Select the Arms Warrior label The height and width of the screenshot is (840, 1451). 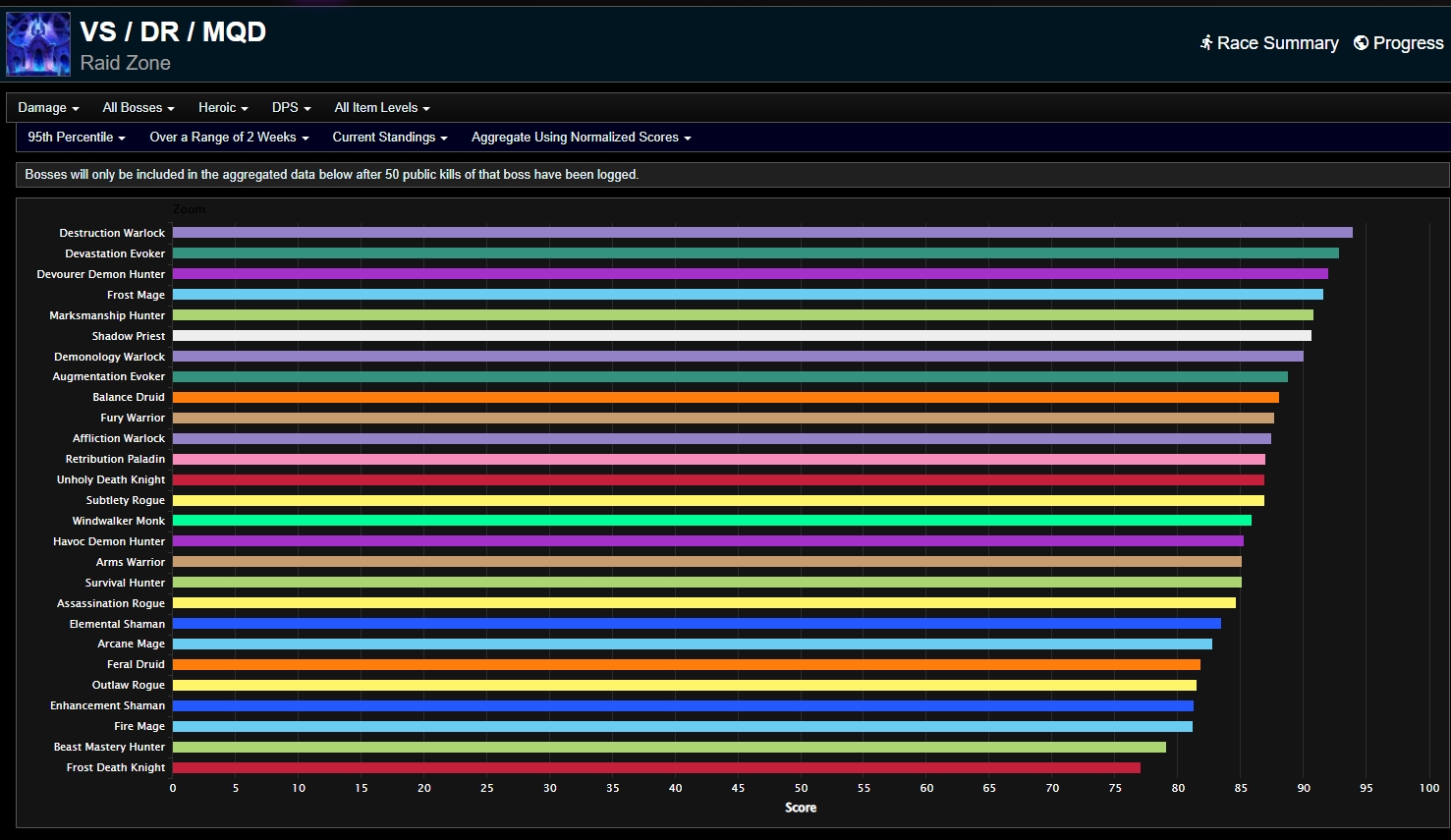131,562
